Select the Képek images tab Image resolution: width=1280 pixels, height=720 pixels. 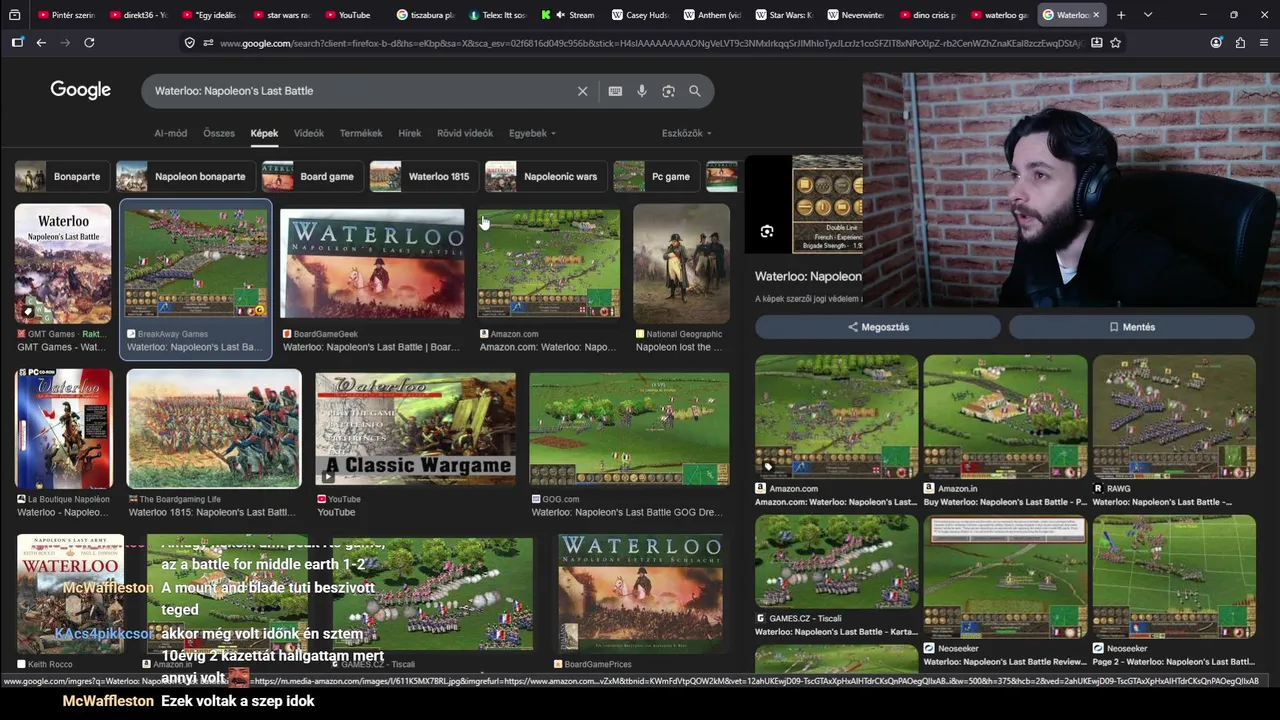click(264, 133)
